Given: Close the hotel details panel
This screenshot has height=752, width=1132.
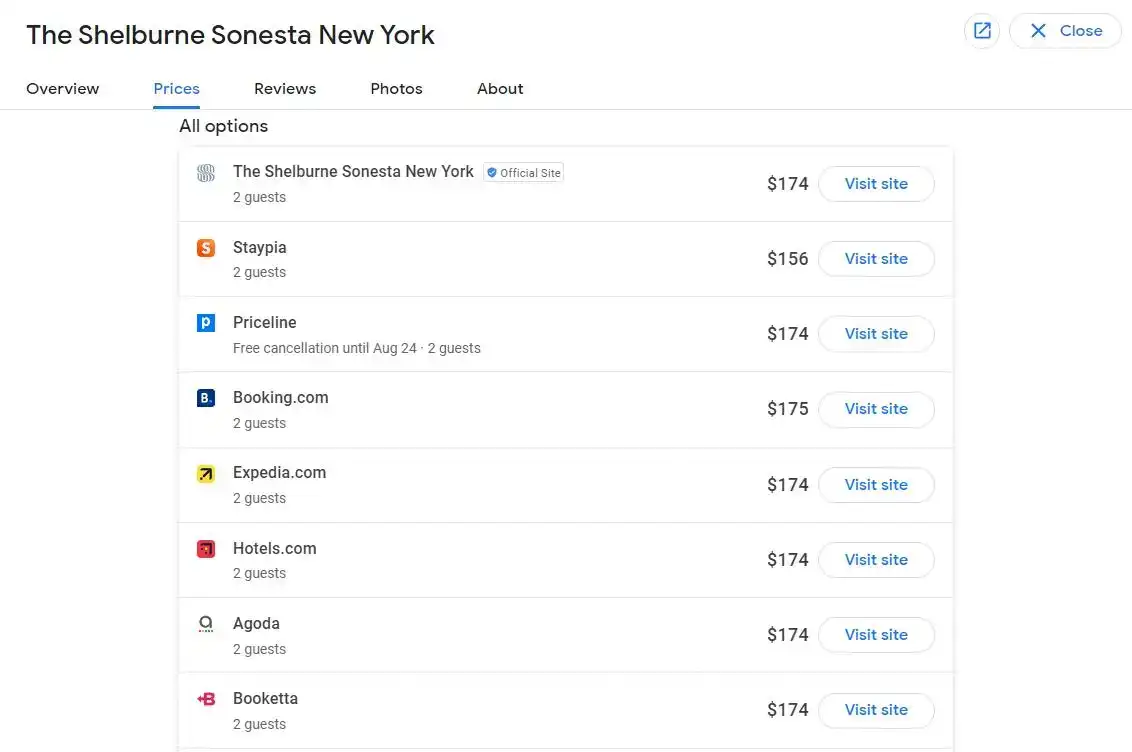Looking at the screenshot, I should point(1065,31).
